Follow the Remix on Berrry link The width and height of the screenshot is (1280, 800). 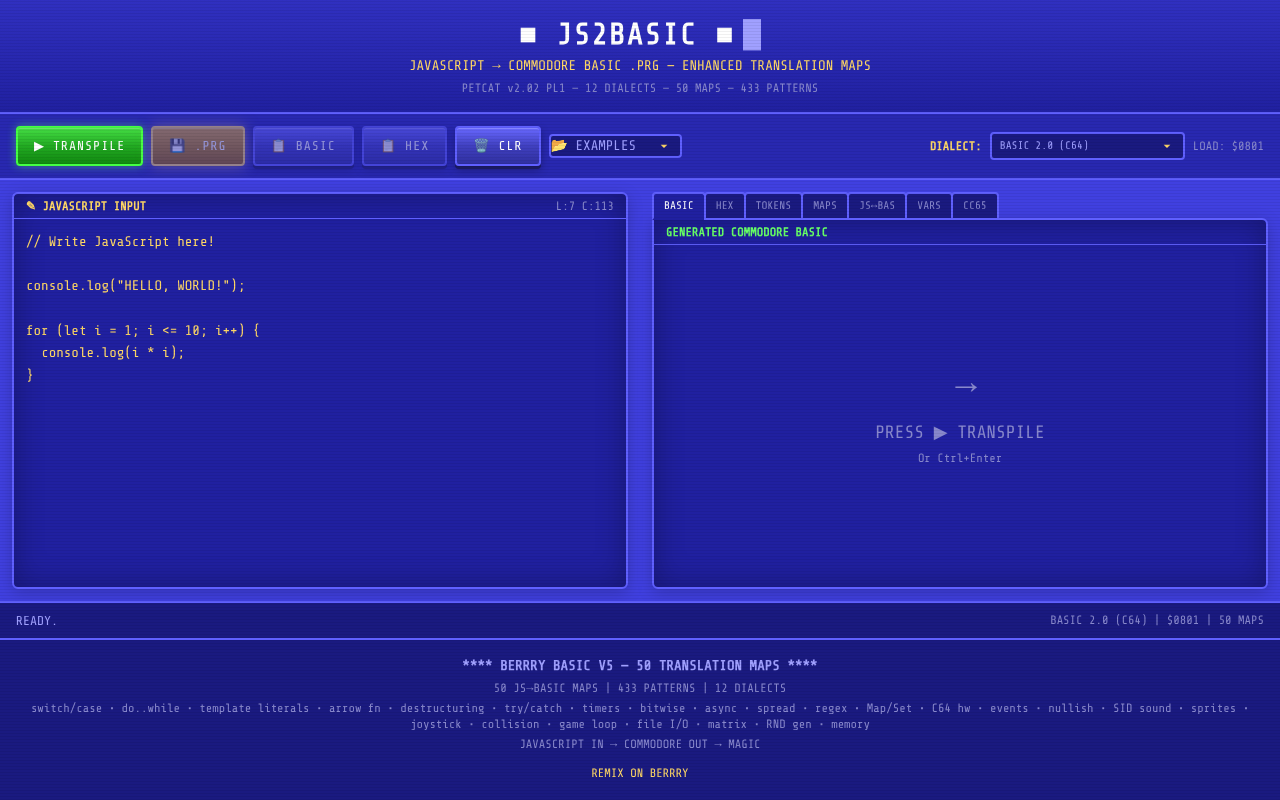[x=640, y=774]
